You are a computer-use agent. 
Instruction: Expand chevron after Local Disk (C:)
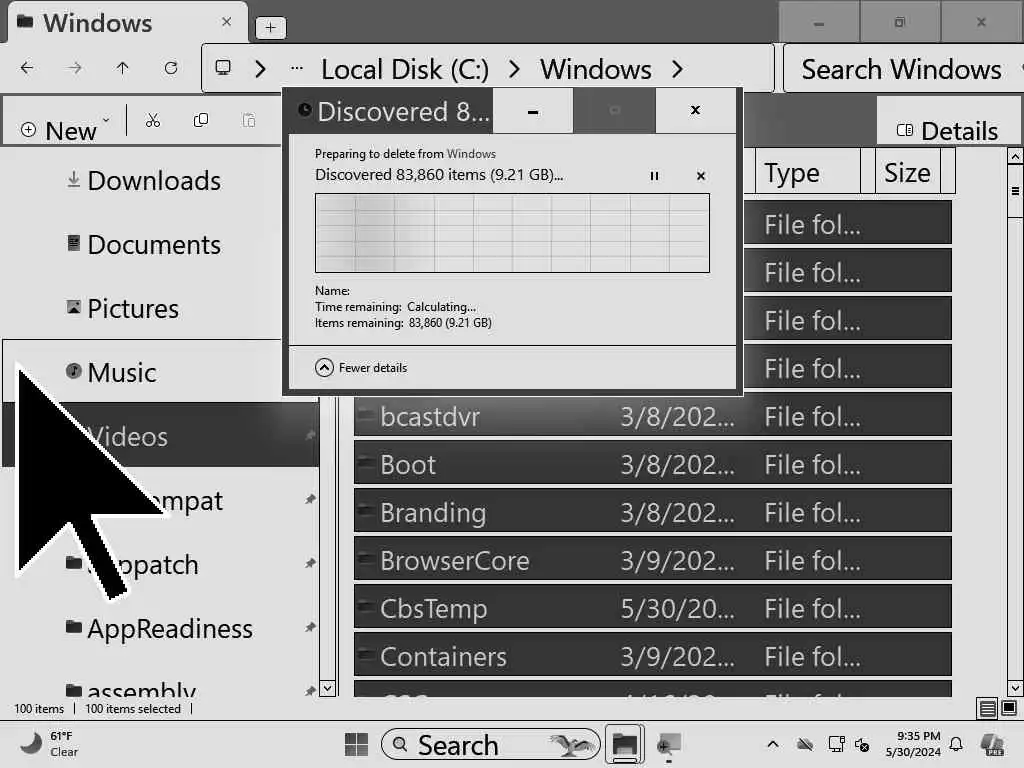point(514,69)
